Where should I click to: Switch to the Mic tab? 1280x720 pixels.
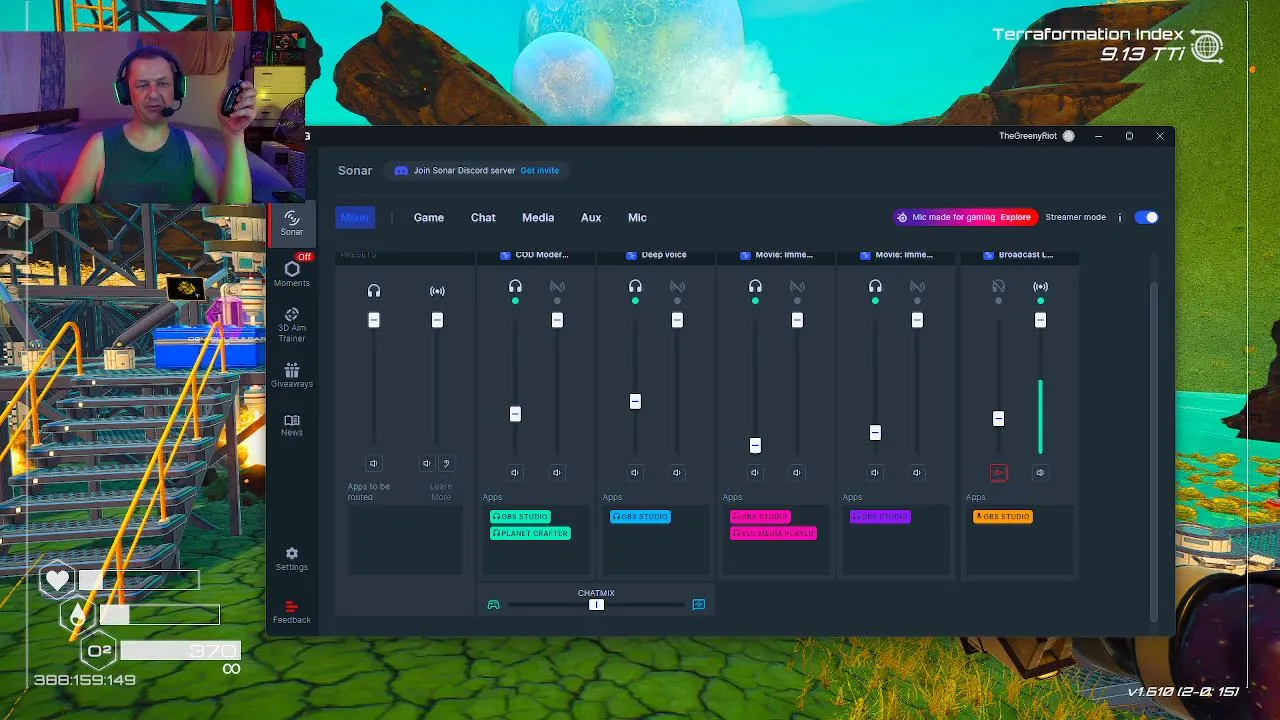pos(637,217)
